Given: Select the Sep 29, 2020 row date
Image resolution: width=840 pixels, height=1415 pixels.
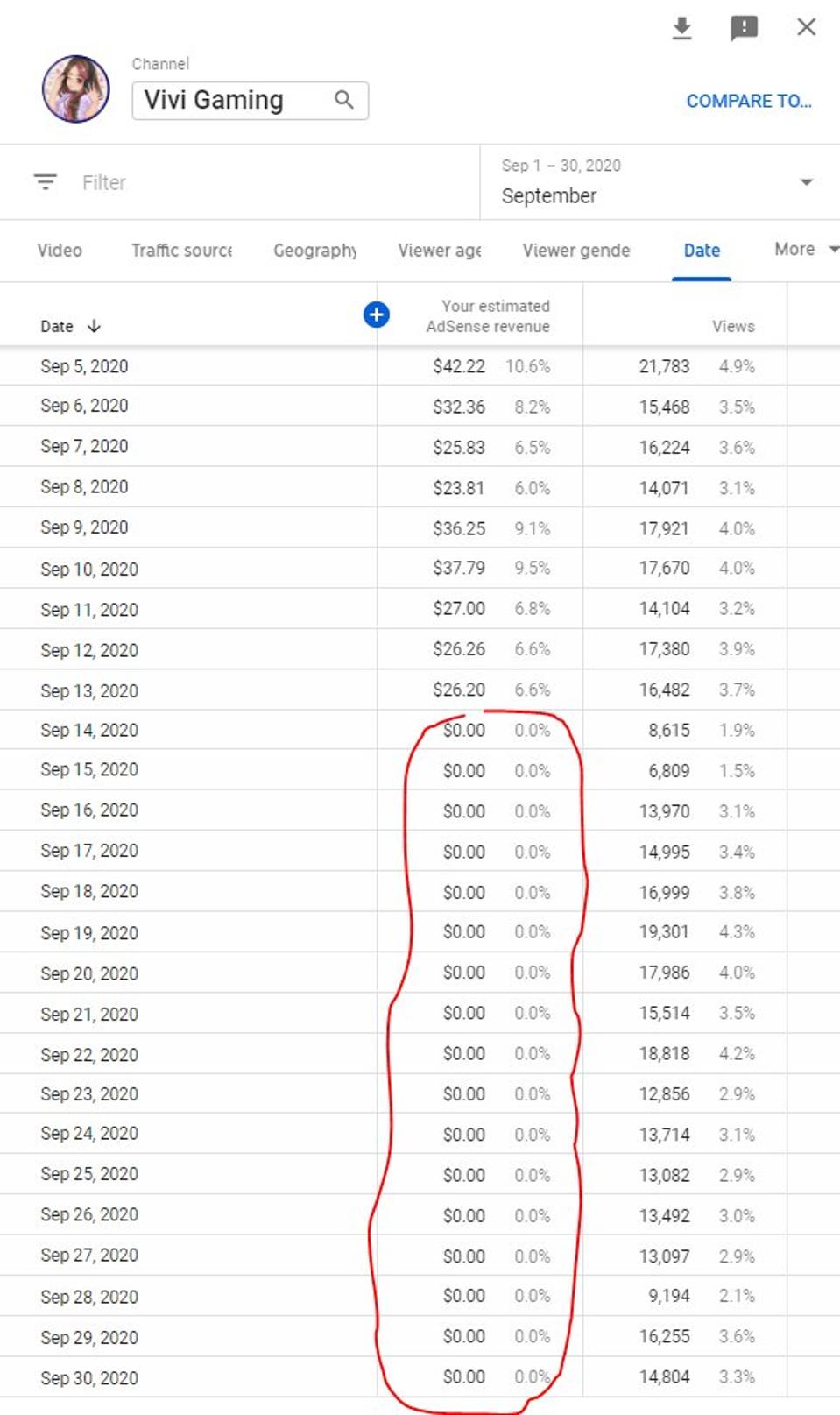Looking at the screenshot, I should pos(89,1338).
